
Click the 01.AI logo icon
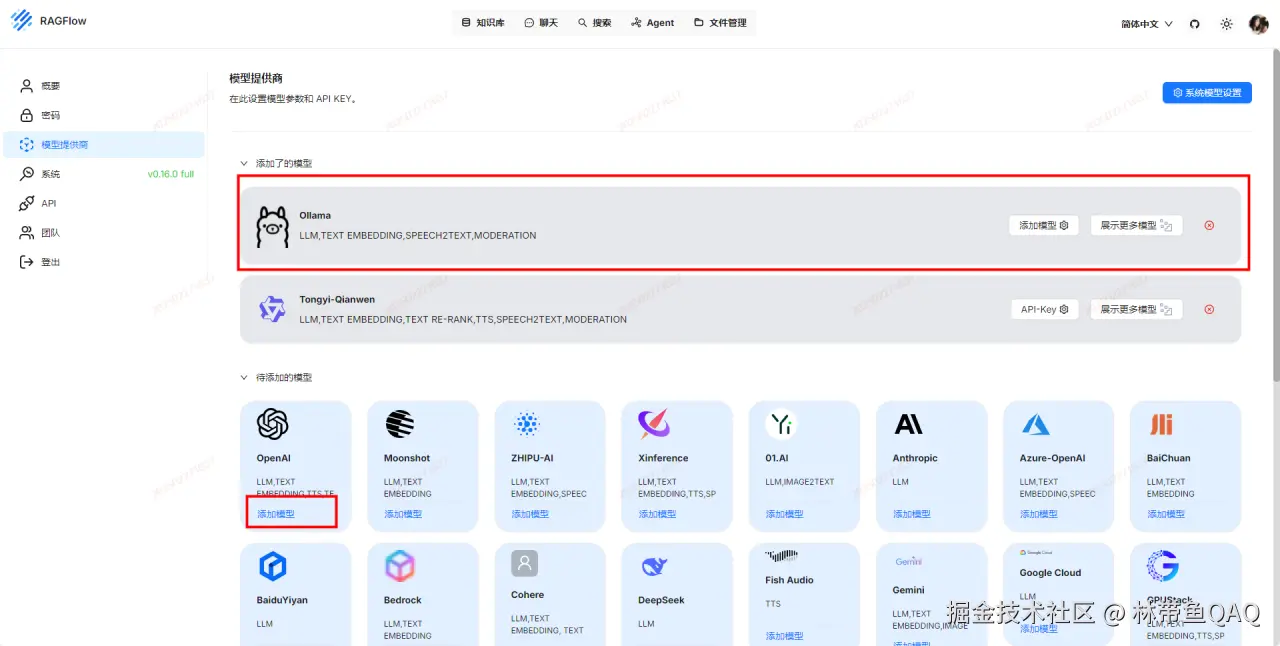pos(781,424)
